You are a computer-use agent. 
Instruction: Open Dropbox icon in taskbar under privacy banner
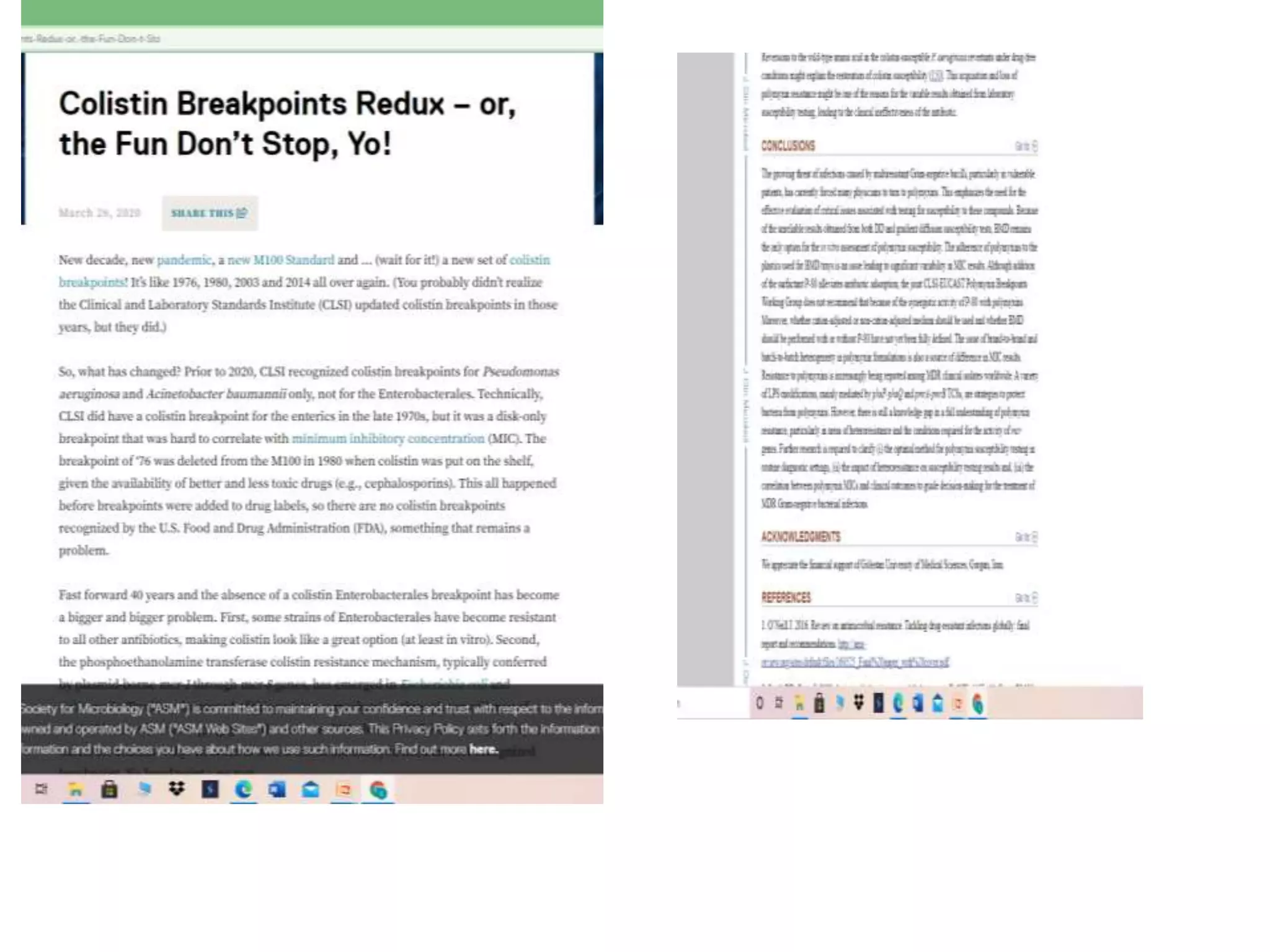[x=177, y=789]
